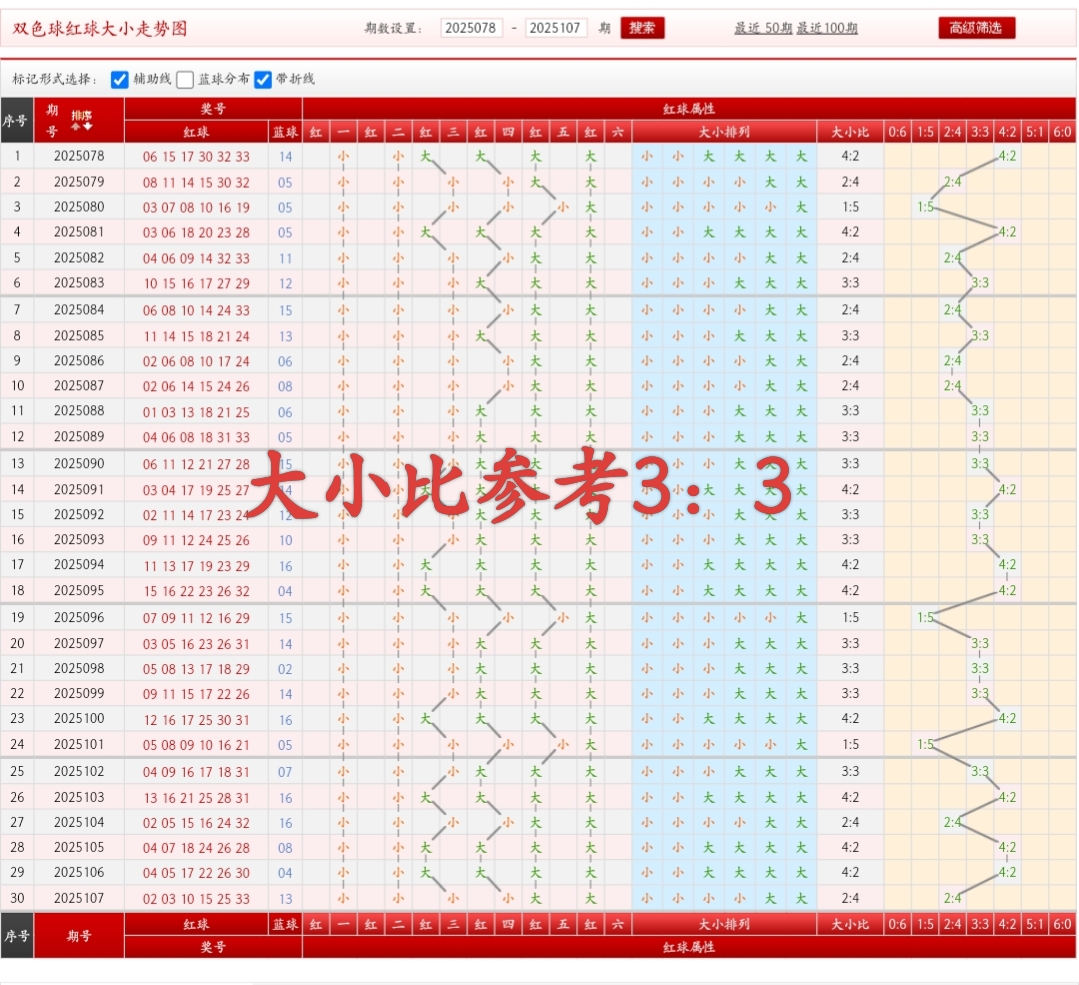The height and width of the screenshot is (985, 1079).
Task: Click the red 搜索 search icon button
Action: (x=643, y=27)
